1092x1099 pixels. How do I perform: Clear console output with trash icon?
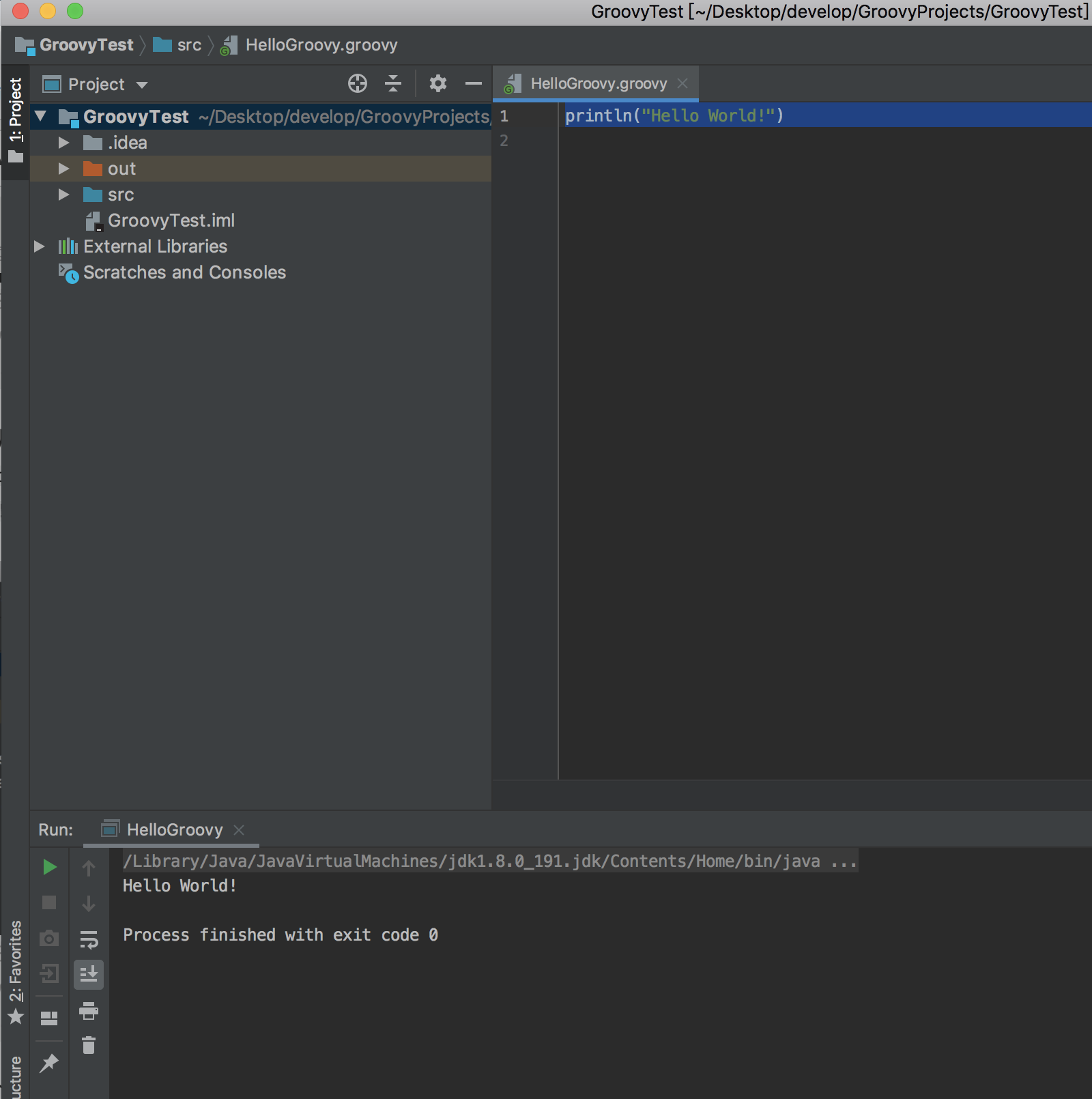pos(89,1045)
